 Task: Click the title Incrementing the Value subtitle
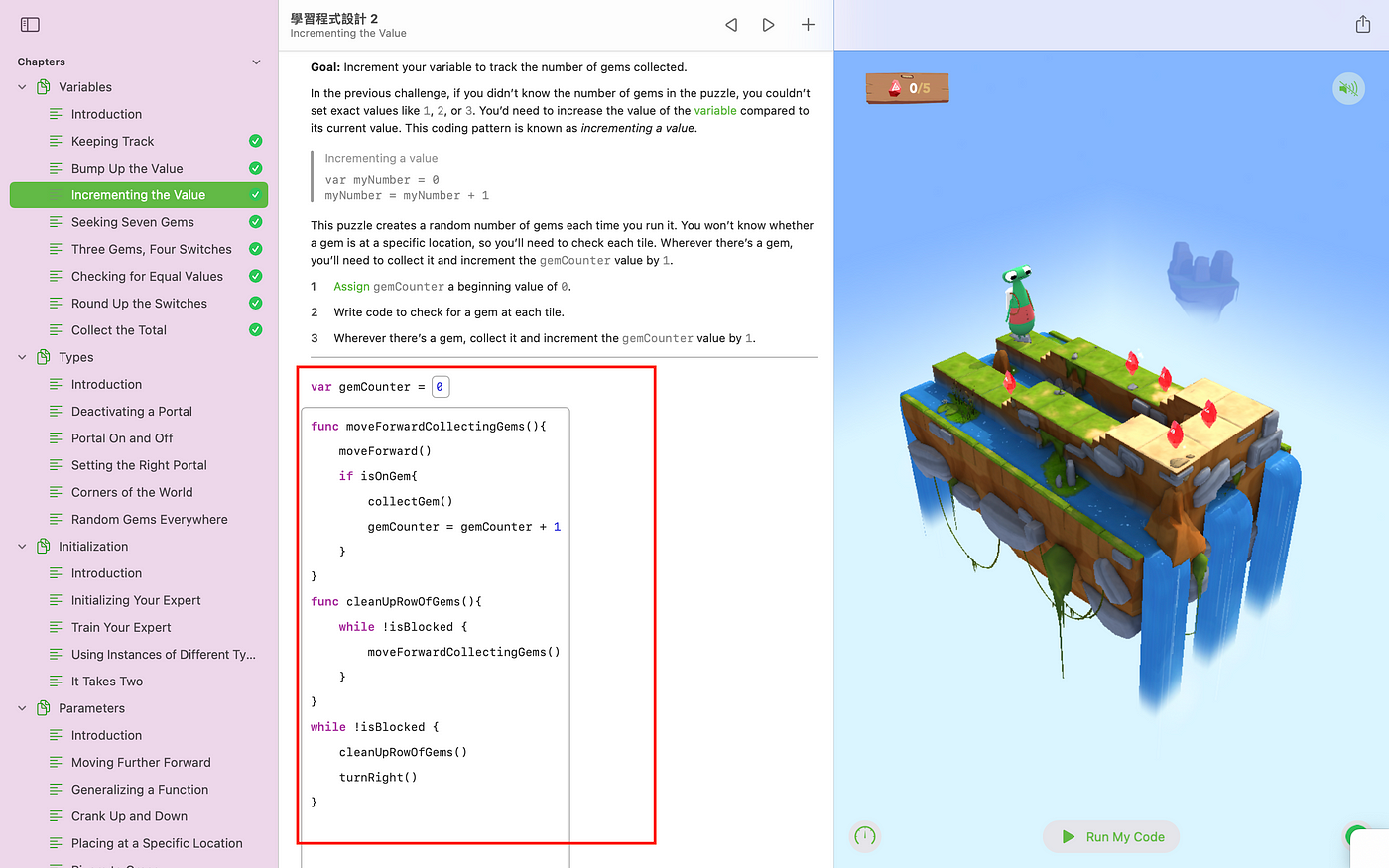pyautogui.click(x=348, y=33)
